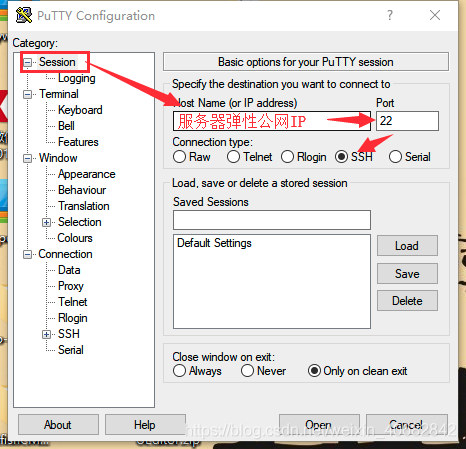
Task: Open the Features category
Action: point(78,142)
